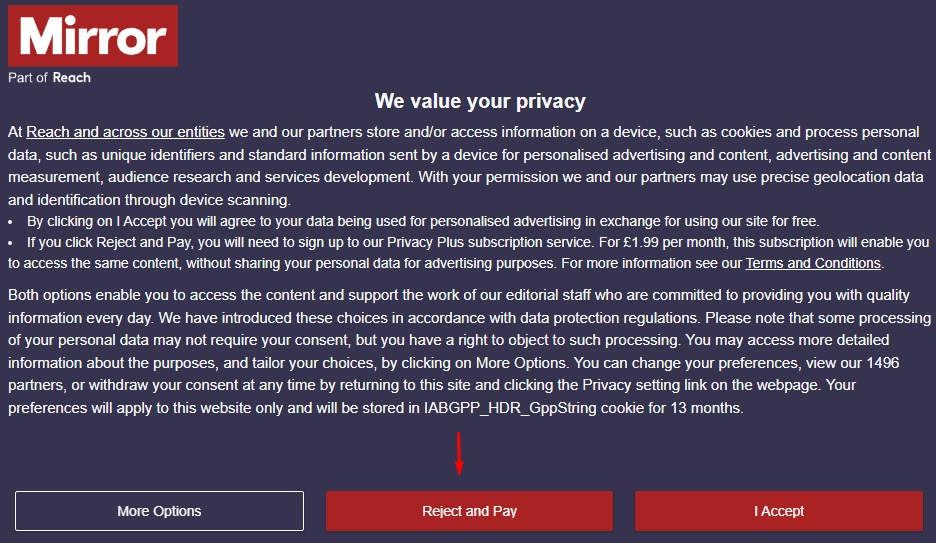Click the red Mirror logo

coord(93,36)
